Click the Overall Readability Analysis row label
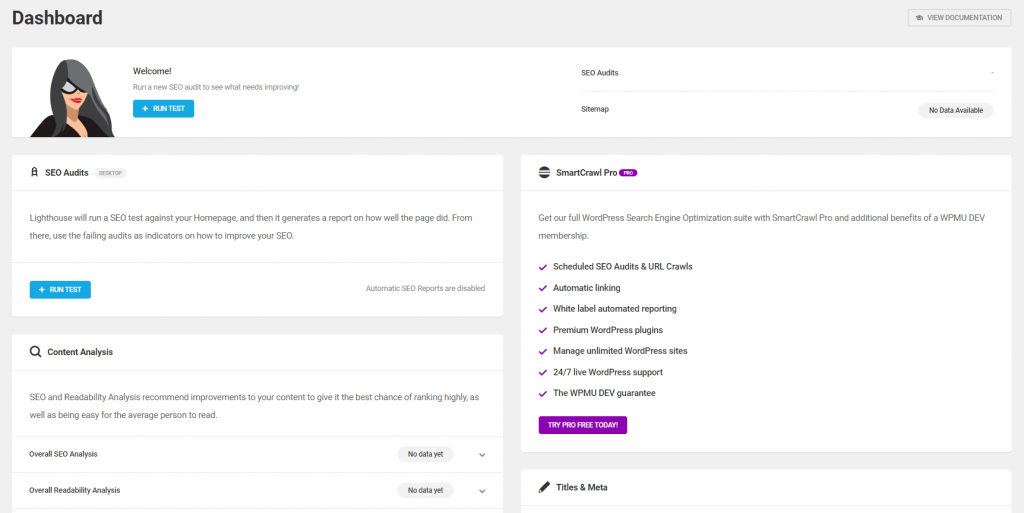 pos(74,490)
